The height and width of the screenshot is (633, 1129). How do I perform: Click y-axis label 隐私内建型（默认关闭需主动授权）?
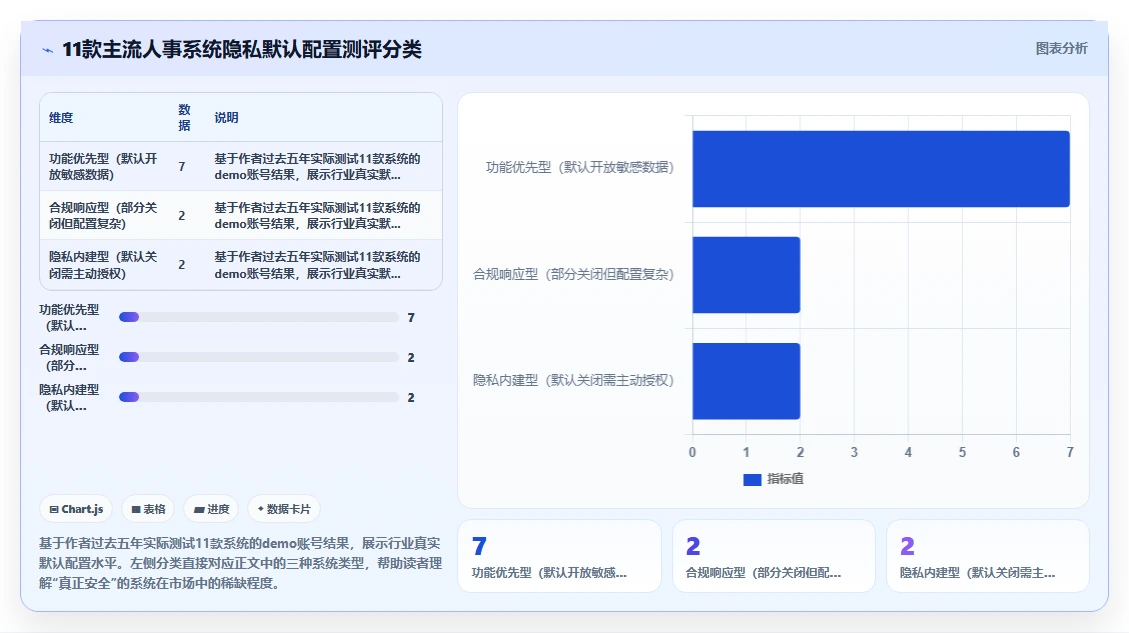click(573, 380)
